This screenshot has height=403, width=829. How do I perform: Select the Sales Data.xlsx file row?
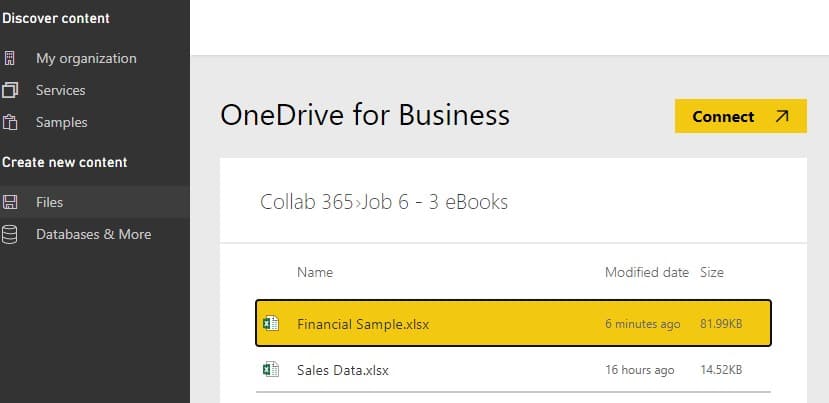pyautogui.click(x=513, y=369)
